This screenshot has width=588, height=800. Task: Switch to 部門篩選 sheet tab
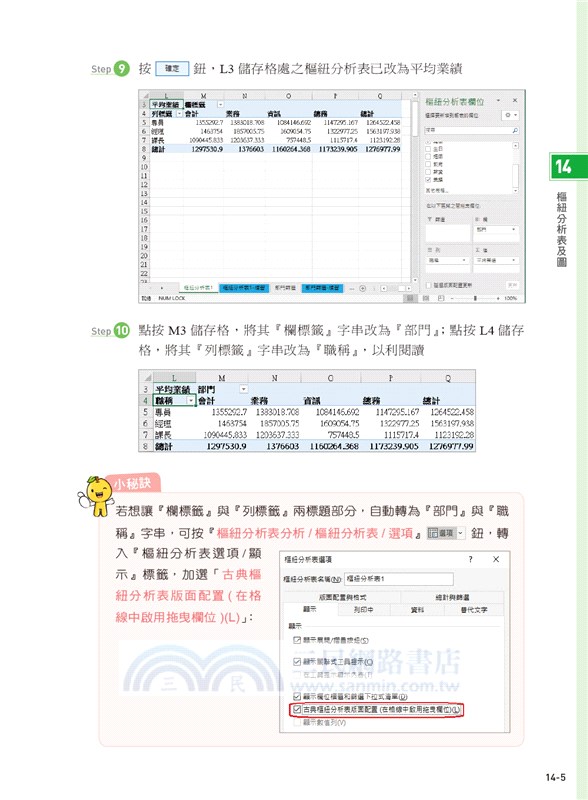click(x=285, y=288)
